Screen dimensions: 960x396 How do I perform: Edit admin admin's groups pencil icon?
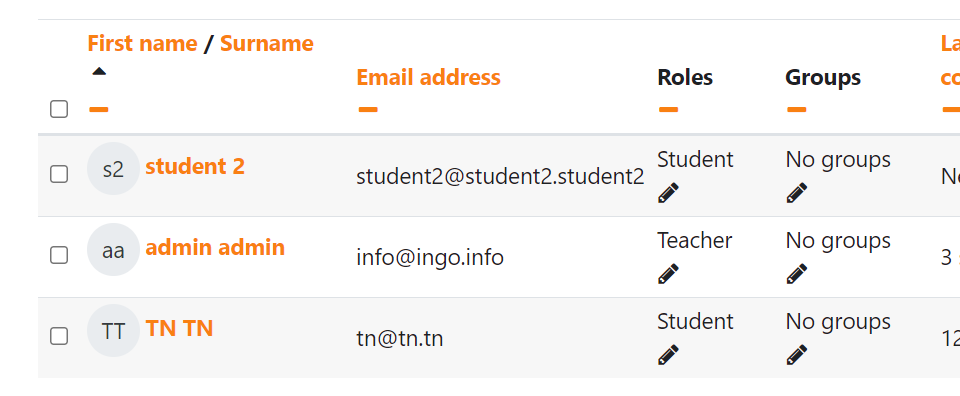click(x=797, y=274)
